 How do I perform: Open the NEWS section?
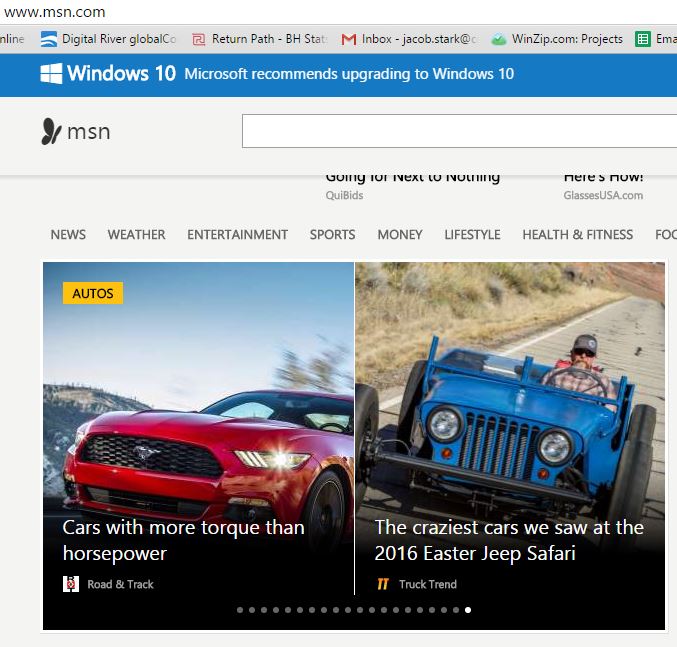pos(68,234)
